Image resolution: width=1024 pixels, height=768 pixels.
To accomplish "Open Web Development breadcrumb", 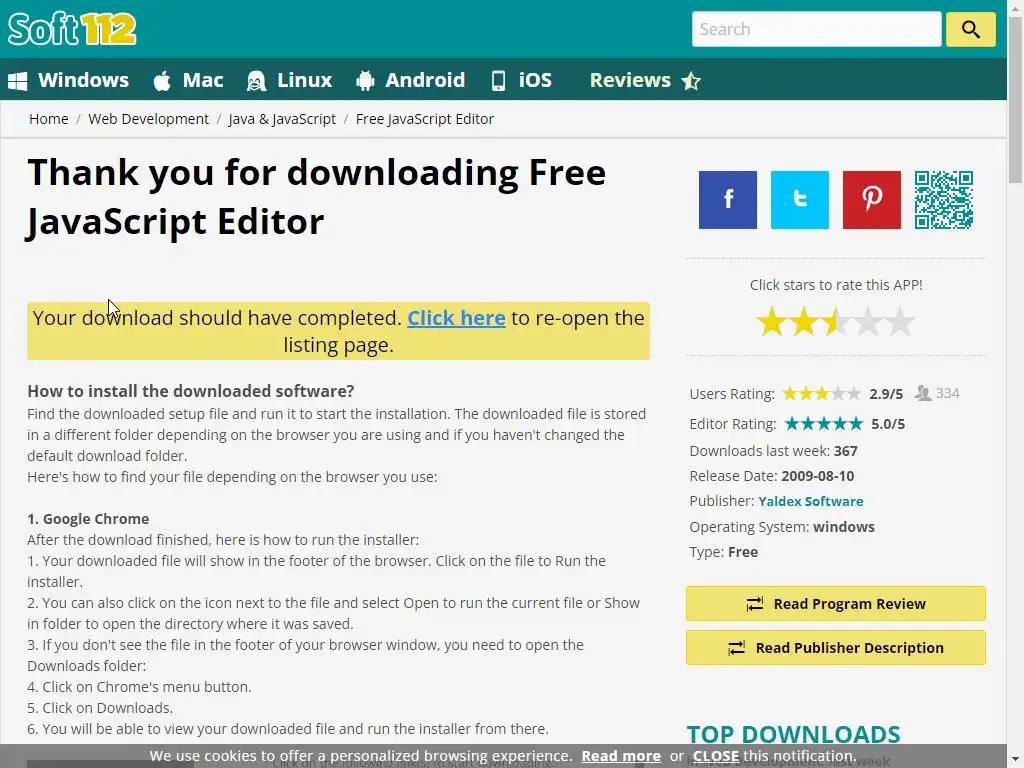I will point(149,119).
